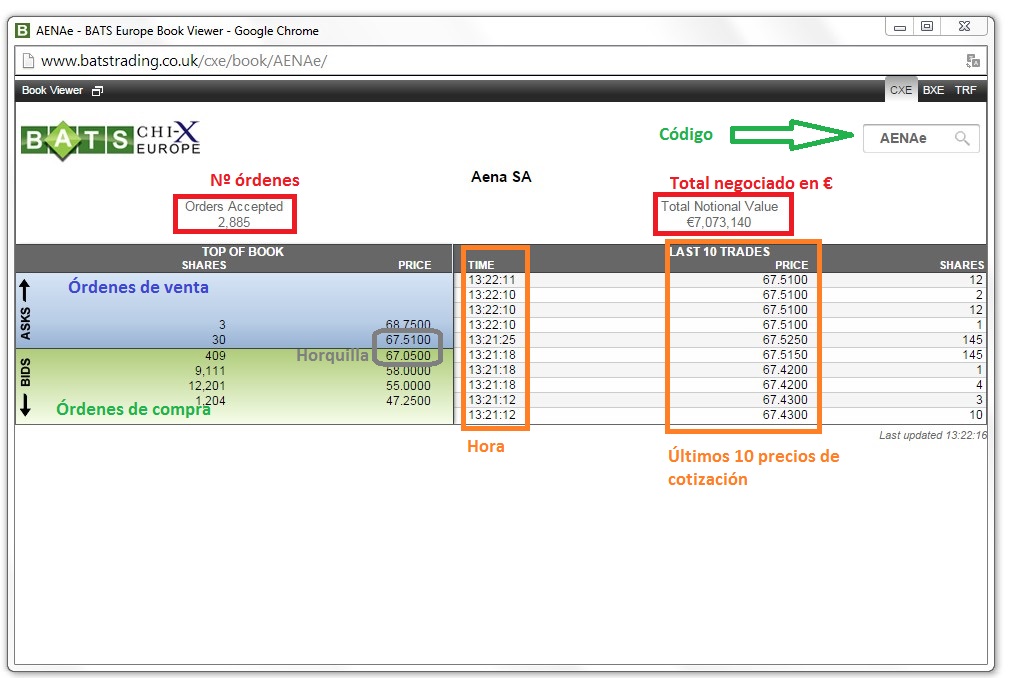Minimize the Chrome window
Screen dimensions: 1011x678
(899, 26)
